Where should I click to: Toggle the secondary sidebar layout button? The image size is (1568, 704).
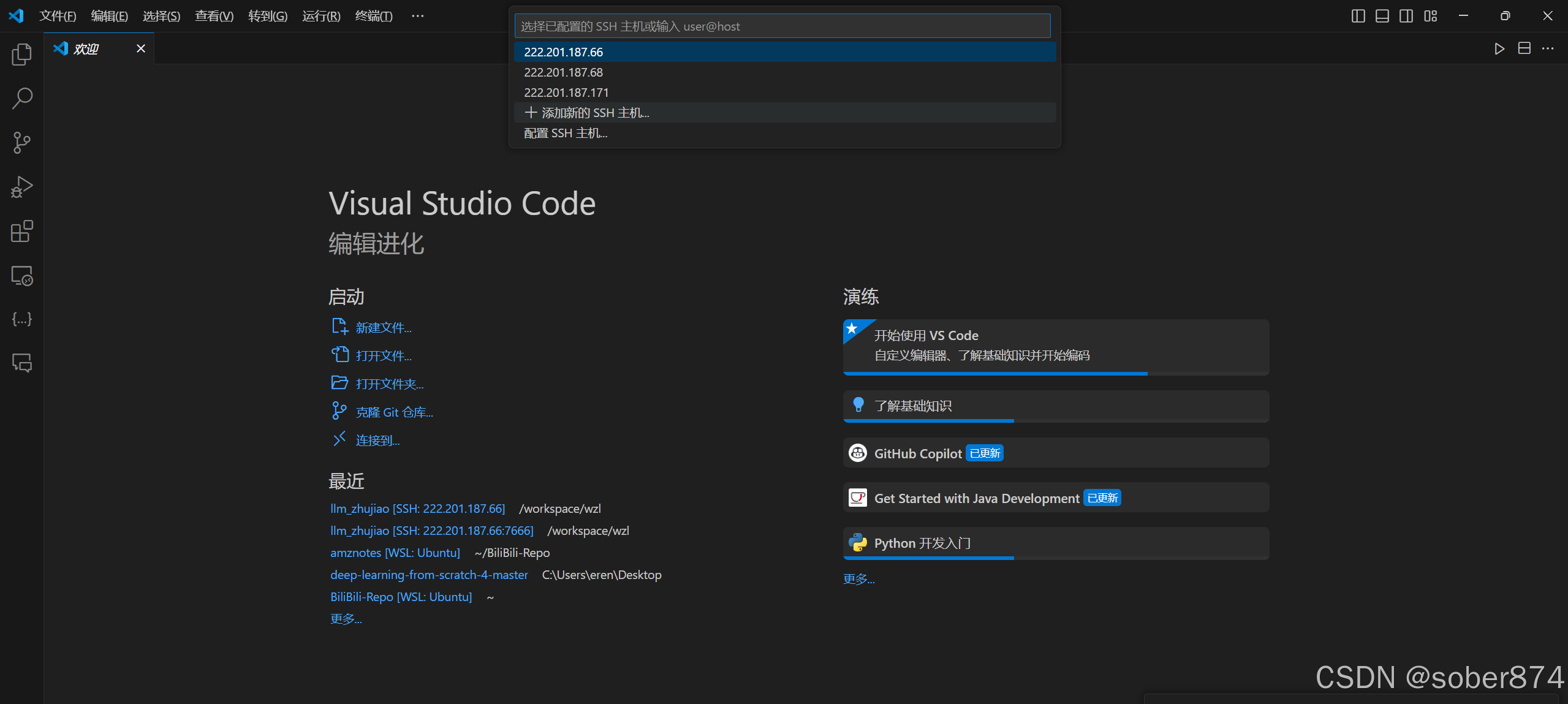(1406, 16)
